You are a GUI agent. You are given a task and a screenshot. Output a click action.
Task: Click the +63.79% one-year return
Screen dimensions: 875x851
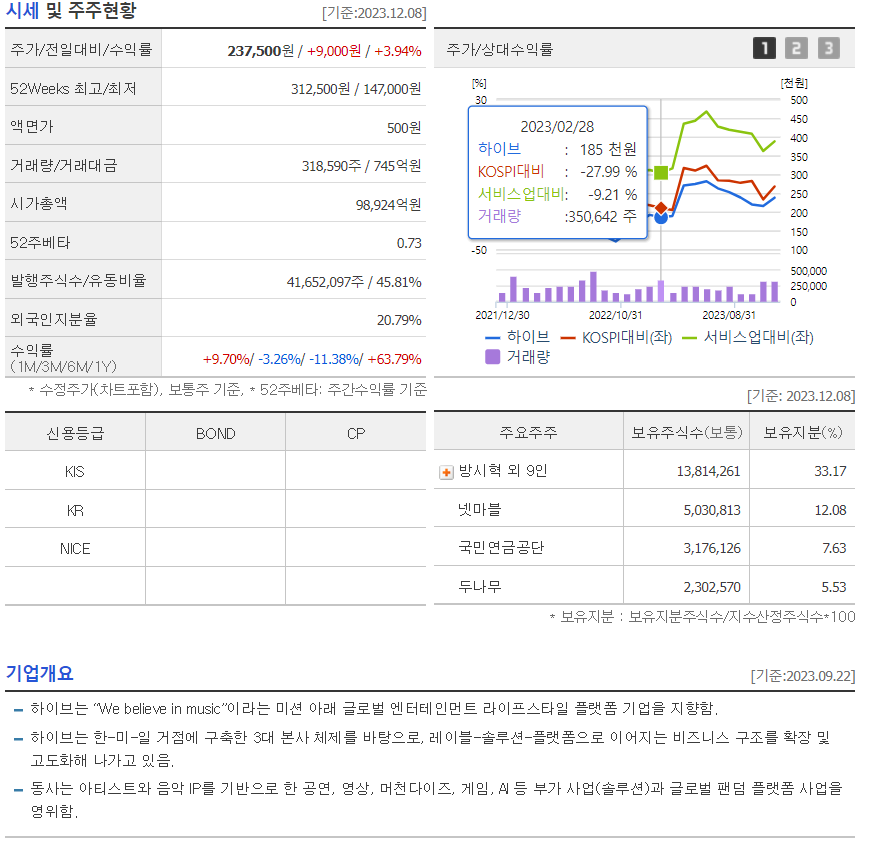(x=395, y=359)
